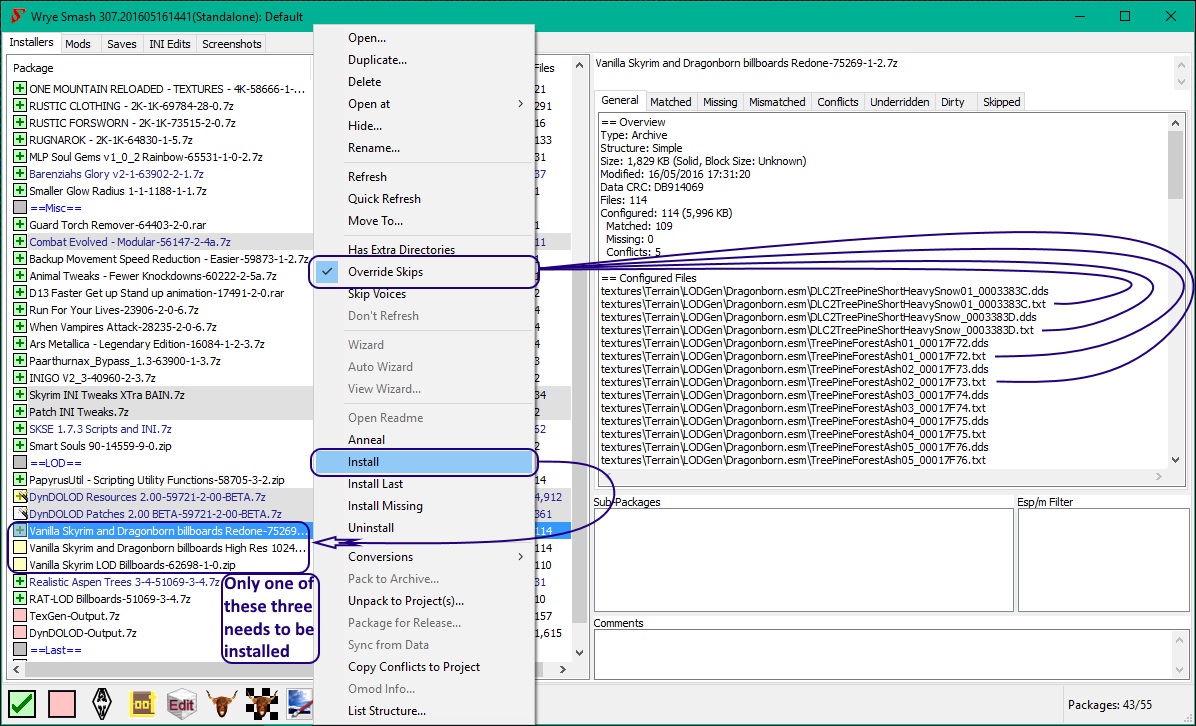Show the Mismatched files tab
Image resolution: width=1196 pixels, height=726 pixels.
pyautogui.click(x=776, y=101)
